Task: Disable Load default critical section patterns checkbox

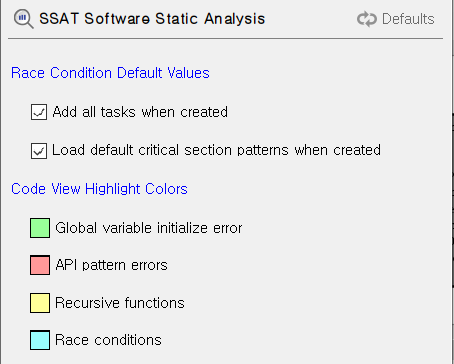Action: pyautogui.click(x=39, y=151)
